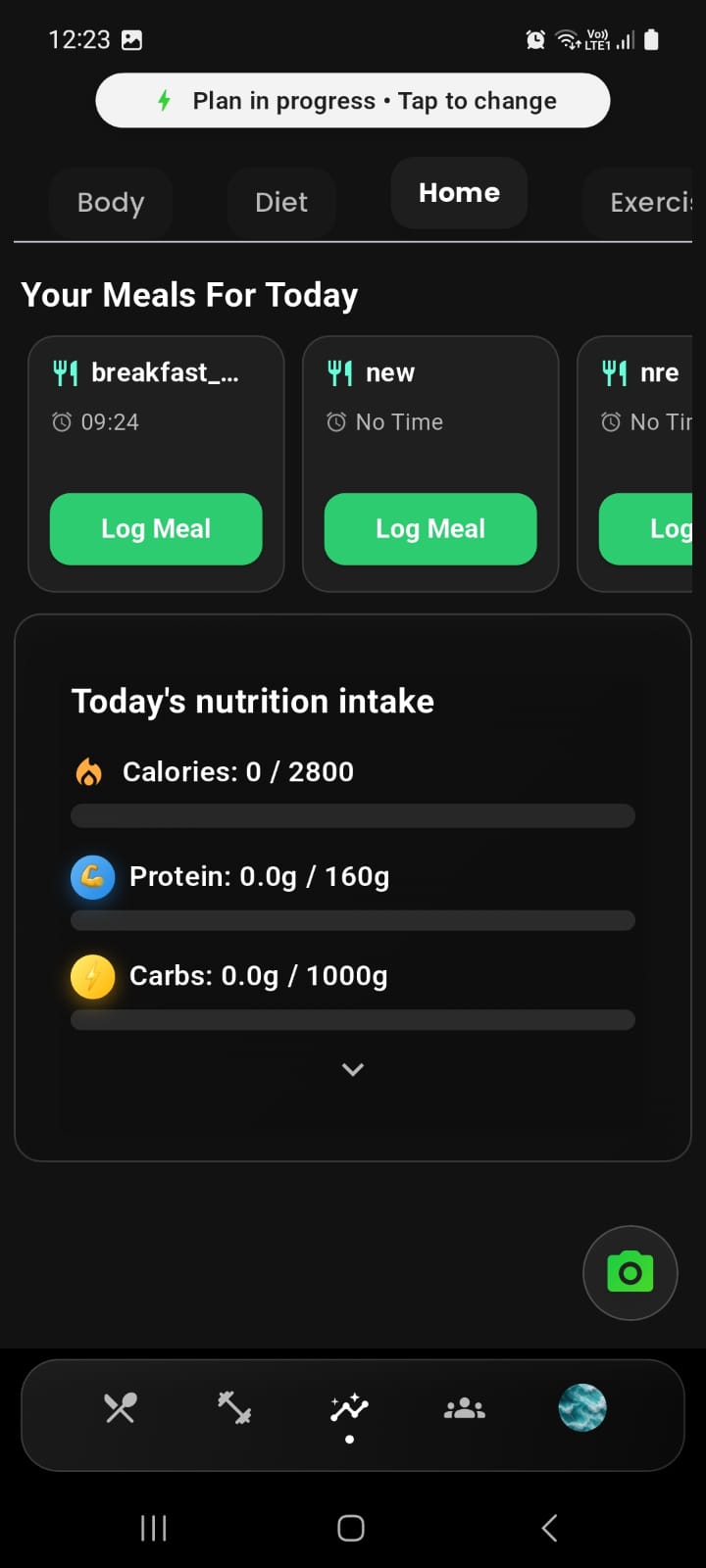Switch to the Diet tab
This screenshot has width=706, height=1568.
tap(281, 202)
